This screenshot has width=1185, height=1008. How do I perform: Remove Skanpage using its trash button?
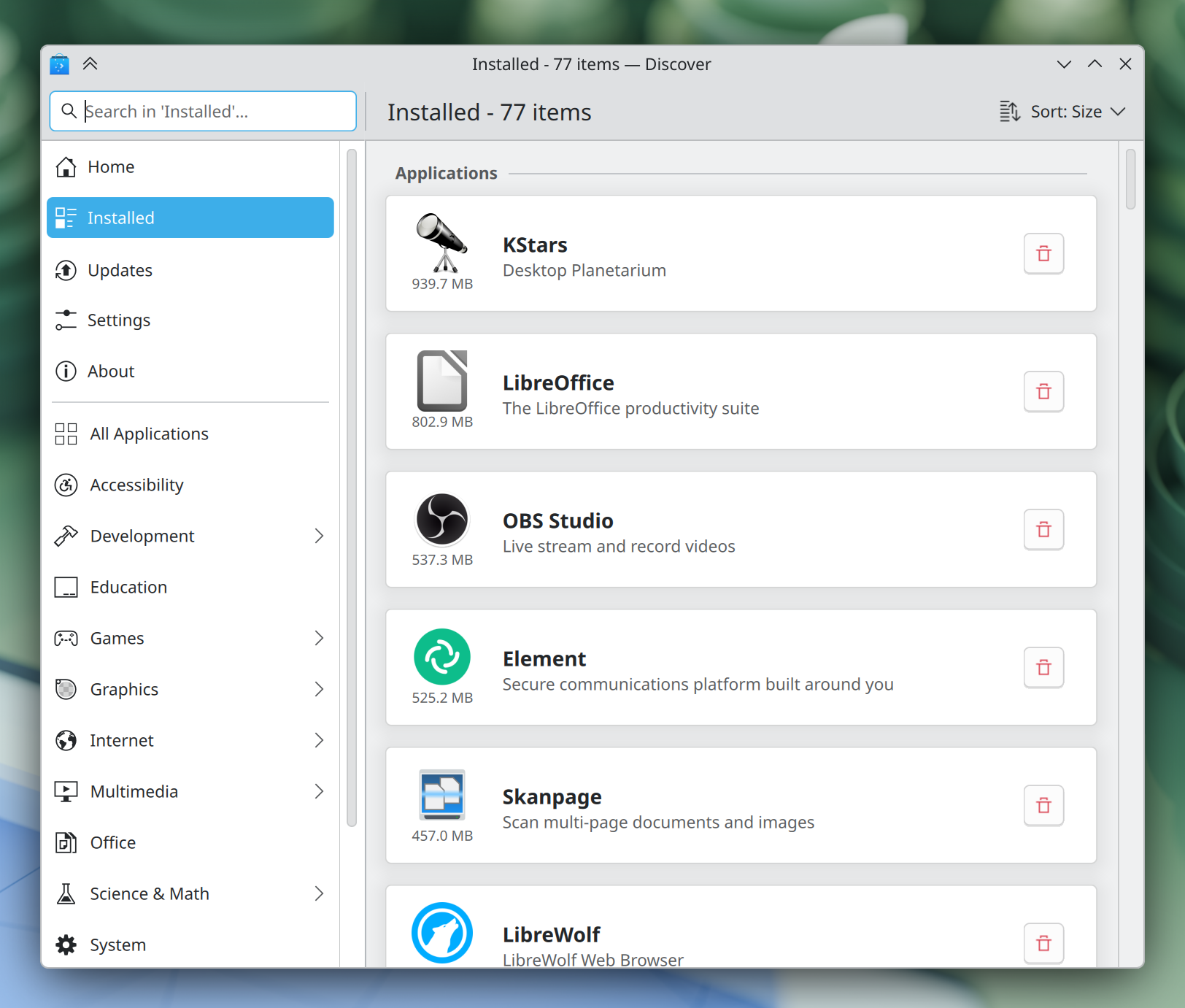tap(1043, 805)
